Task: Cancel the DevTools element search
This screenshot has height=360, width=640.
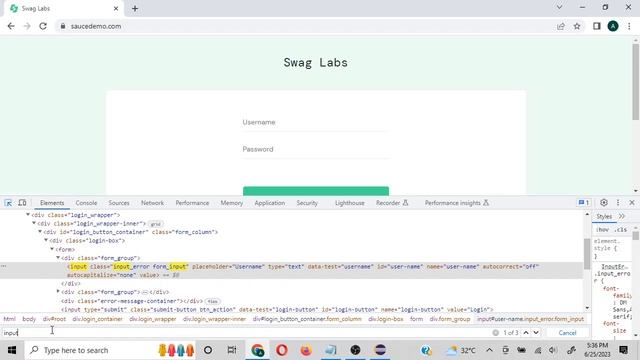Action: pos(567,333)
